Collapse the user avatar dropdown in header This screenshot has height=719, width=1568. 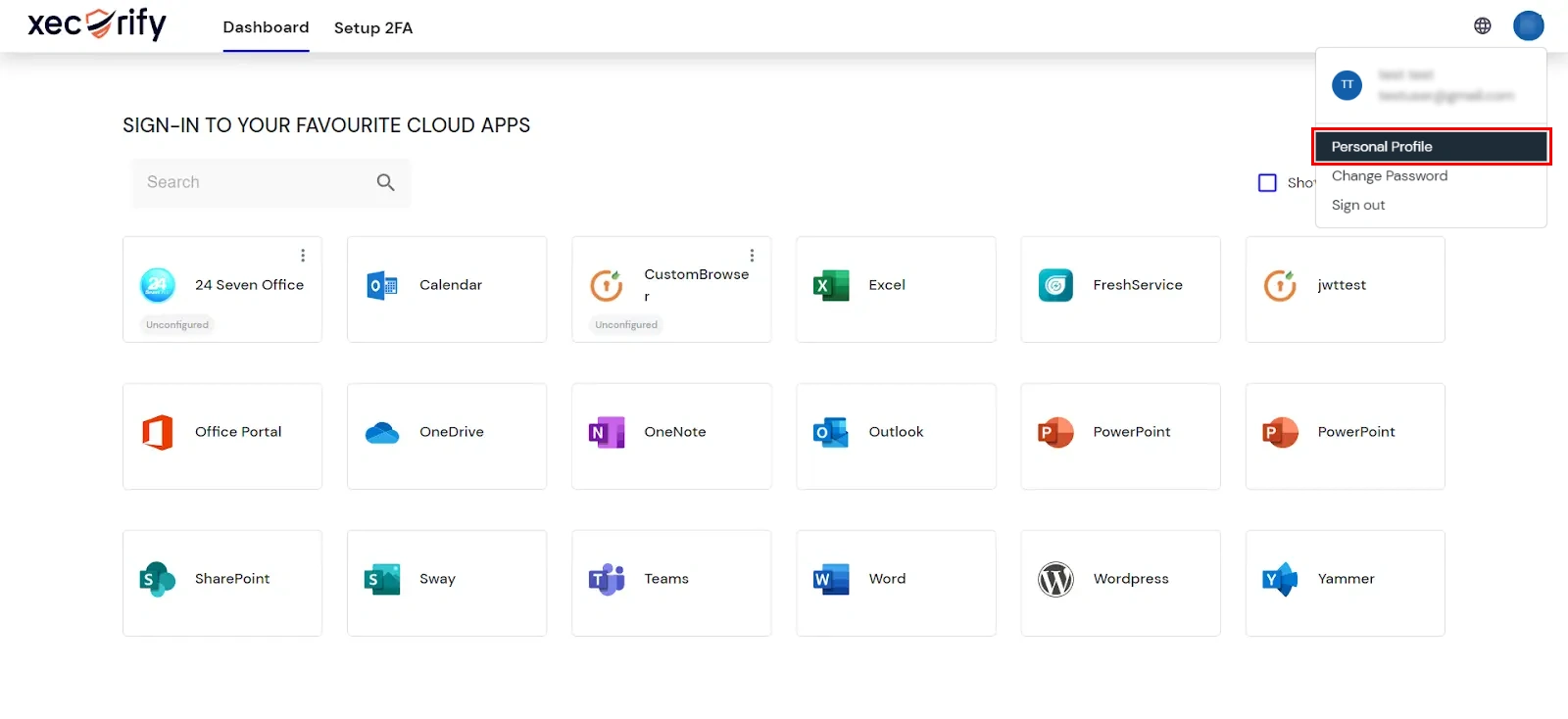(x=1528, y=26)
